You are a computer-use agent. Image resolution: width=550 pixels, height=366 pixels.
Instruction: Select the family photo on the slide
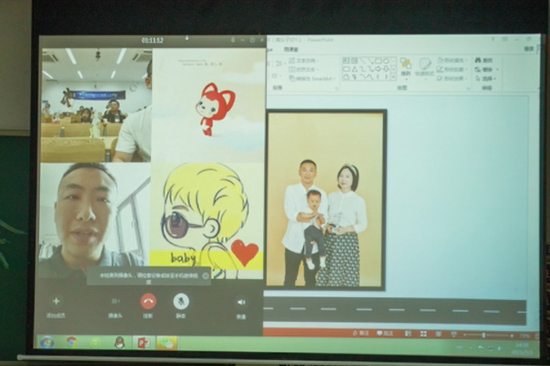pos(326,200)
